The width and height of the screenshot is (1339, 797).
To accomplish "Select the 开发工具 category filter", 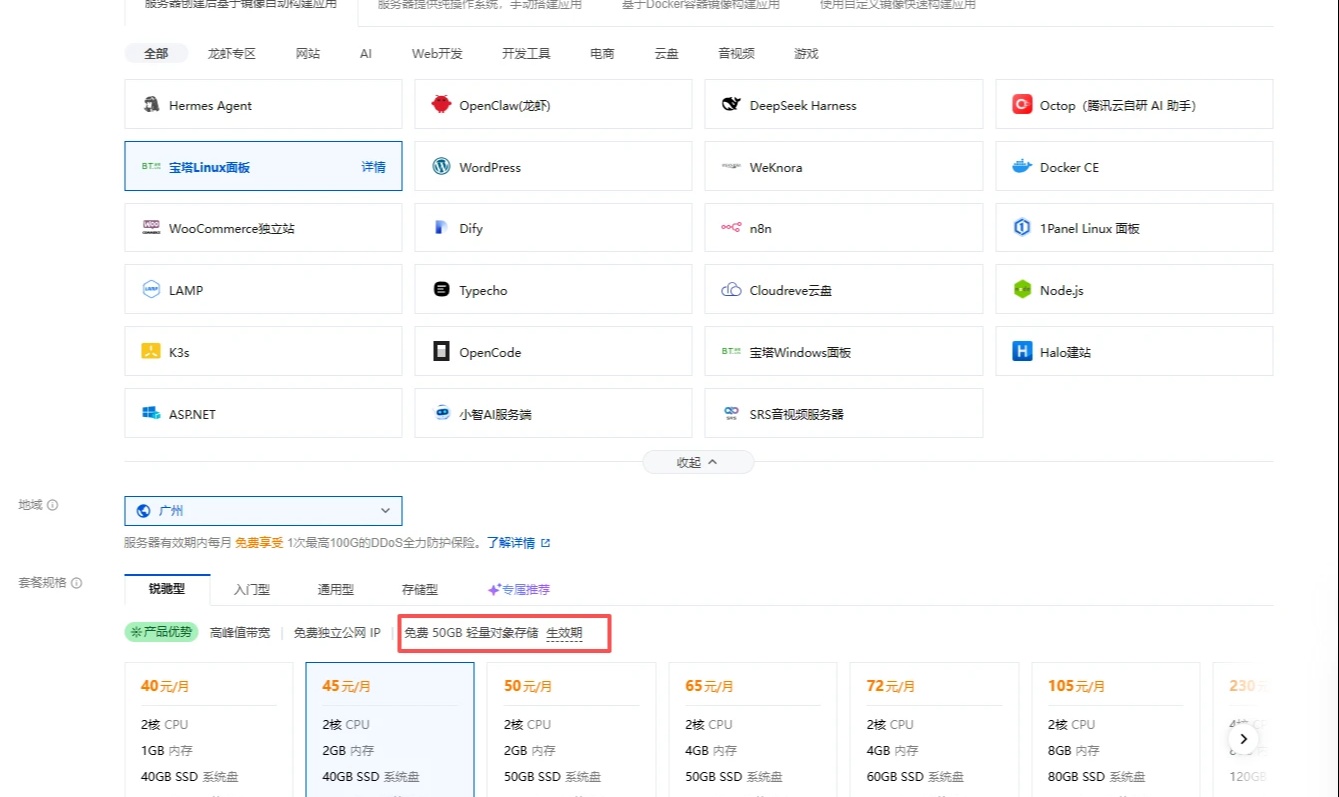I will (526, 54).
